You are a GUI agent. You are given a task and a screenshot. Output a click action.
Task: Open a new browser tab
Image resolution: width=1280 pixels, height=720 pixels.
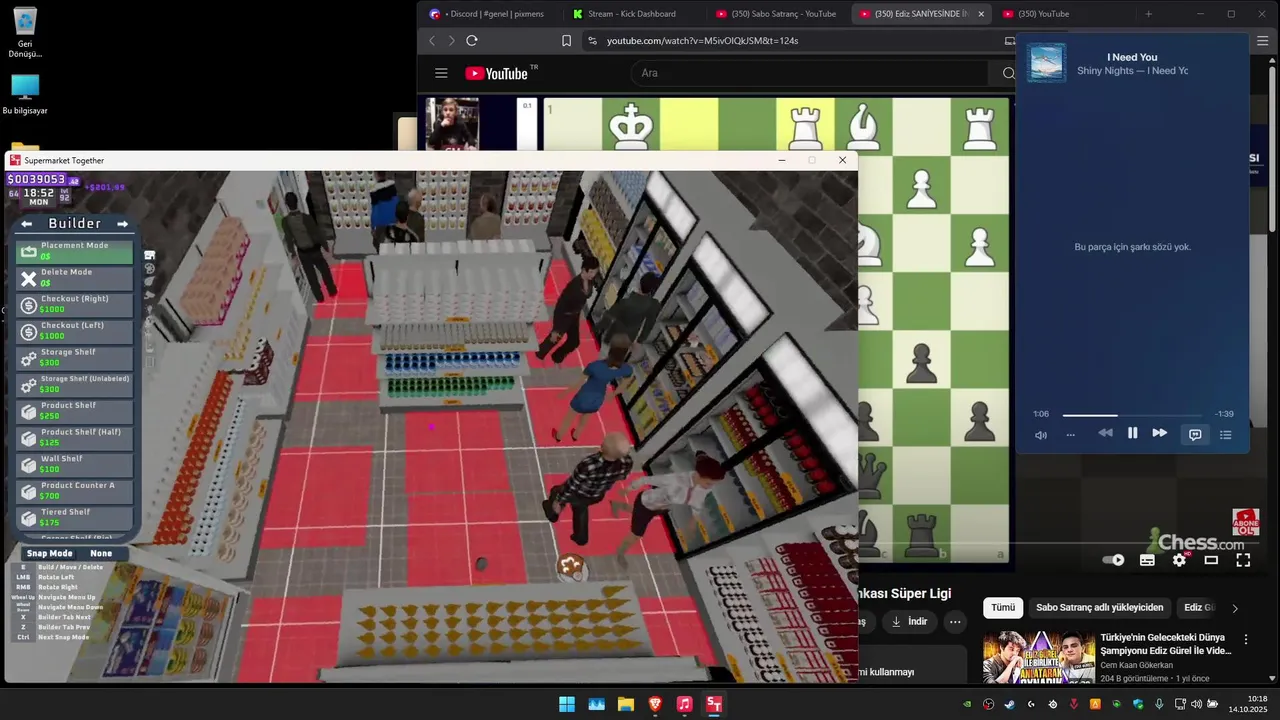pyautogui.click(x=1148, y=14)
